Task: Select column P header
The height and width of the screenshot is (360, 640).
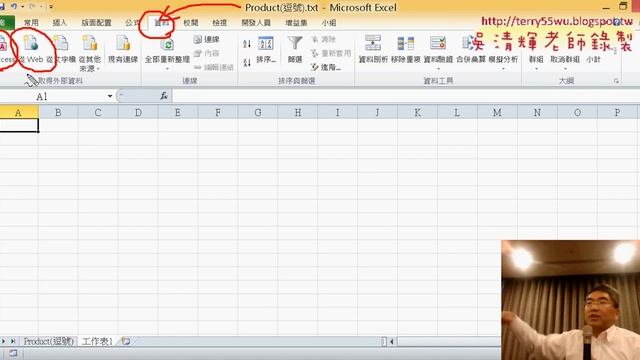Action: click(617, 112)
